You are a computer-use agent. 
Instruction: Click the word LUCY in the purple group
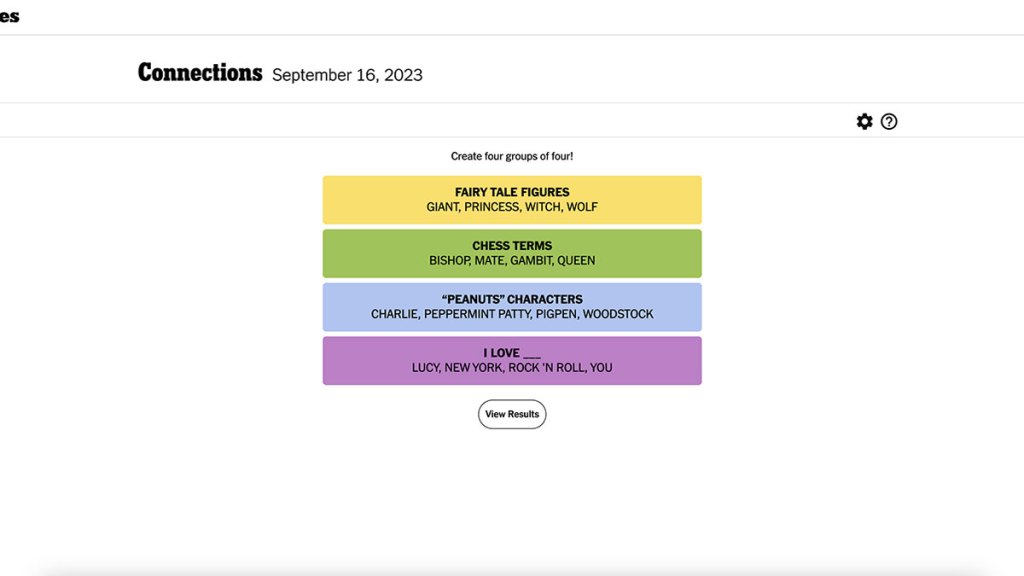click(x=425, y=368)
